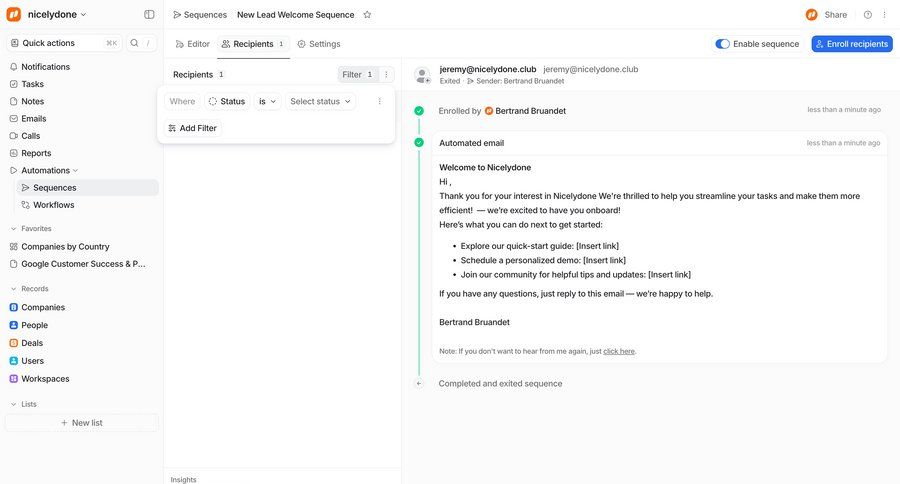Click the Status attribute filter chip
Image resolution: width=900 pixels, height=484 pixels.
[x=227, y=101]
